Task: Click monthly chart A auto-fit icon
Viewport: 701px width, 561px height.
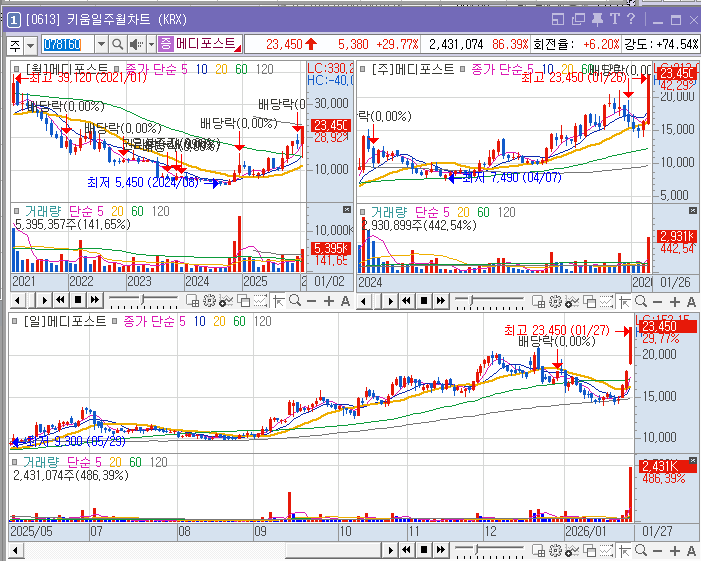Action: pos(345,301)
